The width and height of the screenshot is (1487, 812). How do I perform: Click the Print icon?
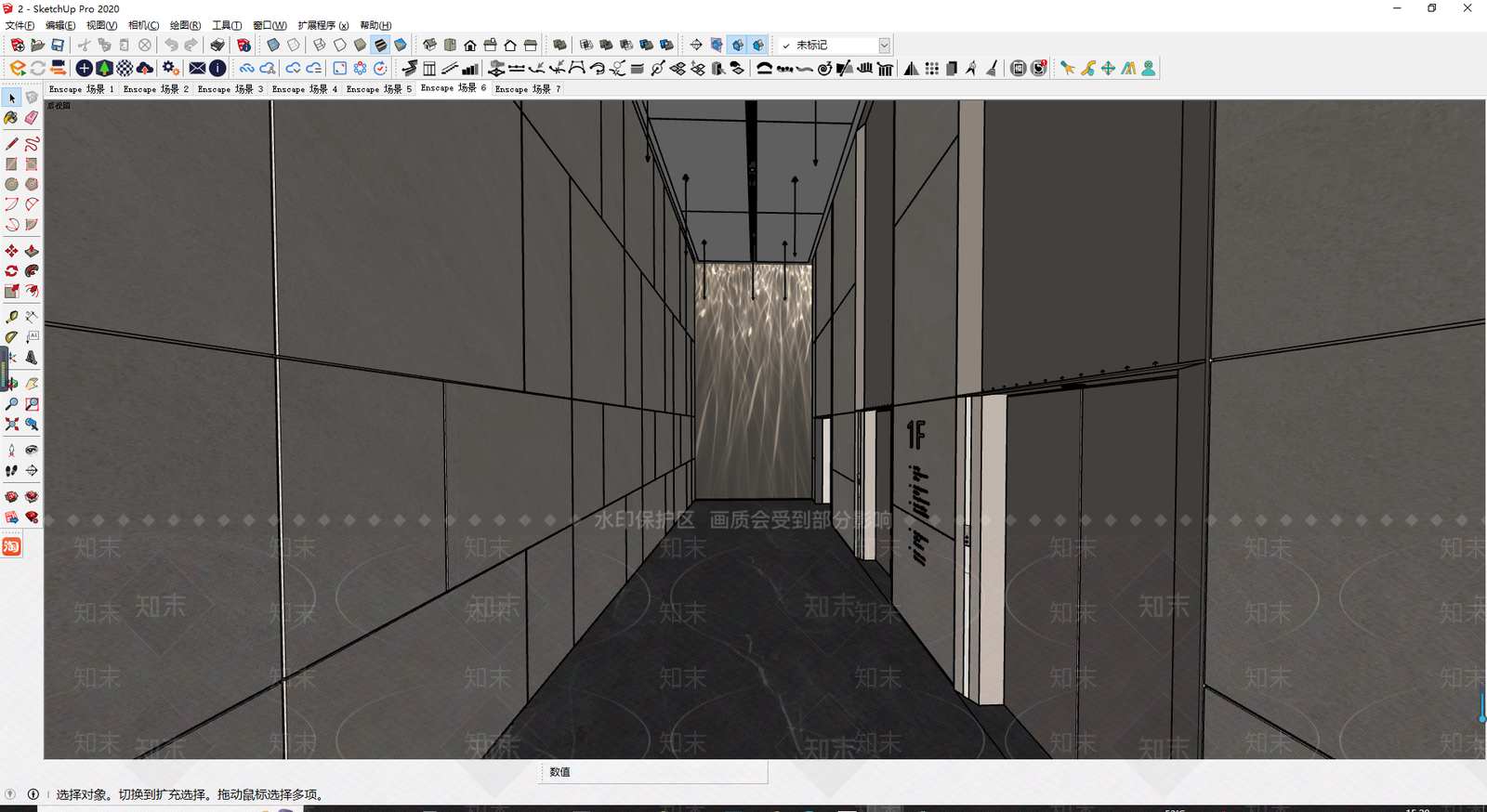click(x=217, y=45)
